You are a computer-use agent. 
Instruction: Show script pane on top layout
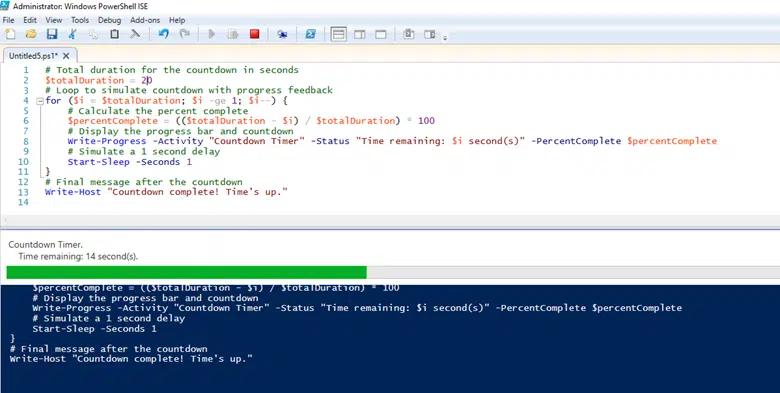coord(339,34)
